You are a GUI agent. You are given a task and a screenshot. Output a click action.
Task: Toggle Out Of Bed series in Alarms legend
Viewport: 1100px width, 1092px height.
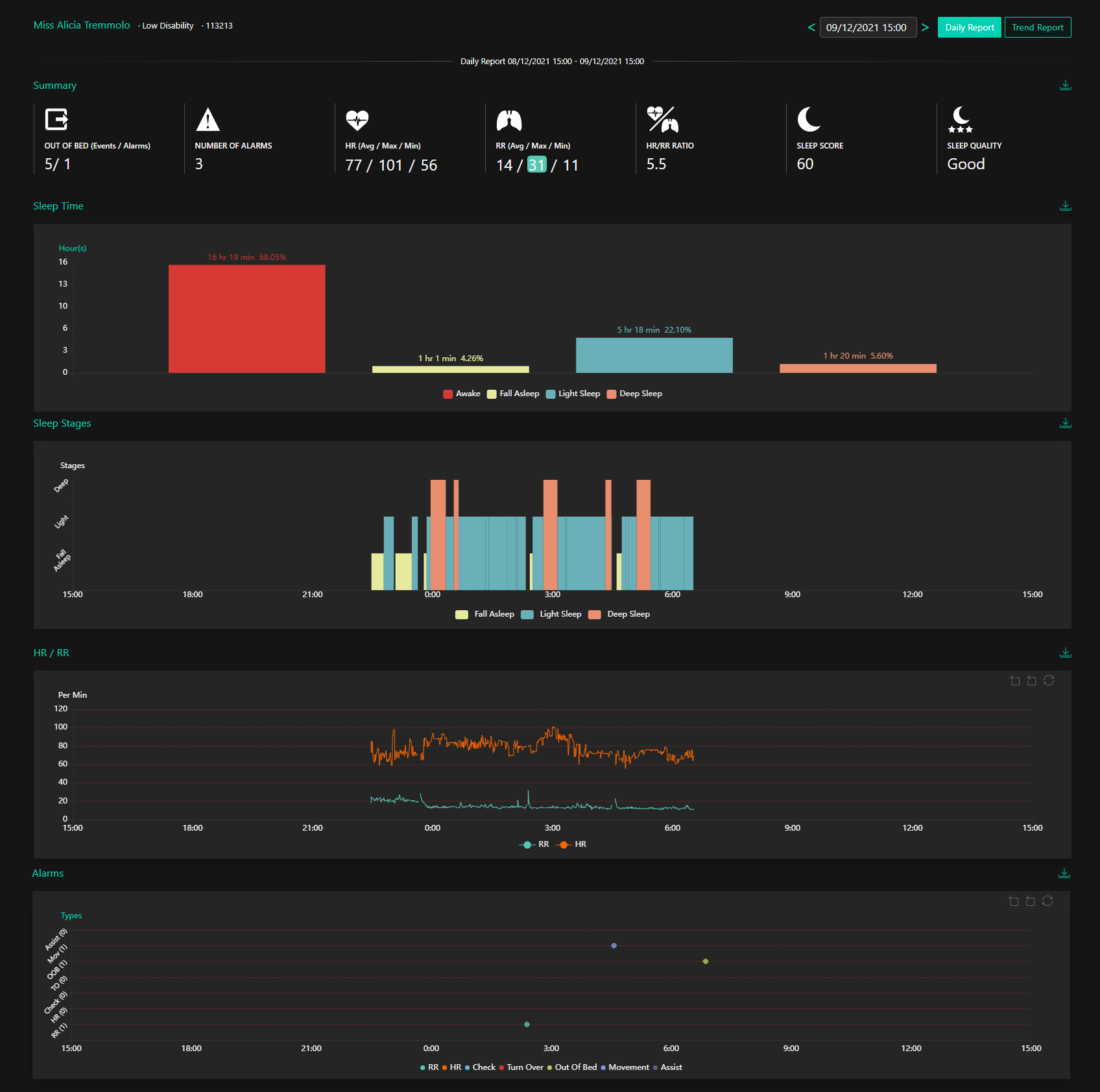click(571, 1067)
